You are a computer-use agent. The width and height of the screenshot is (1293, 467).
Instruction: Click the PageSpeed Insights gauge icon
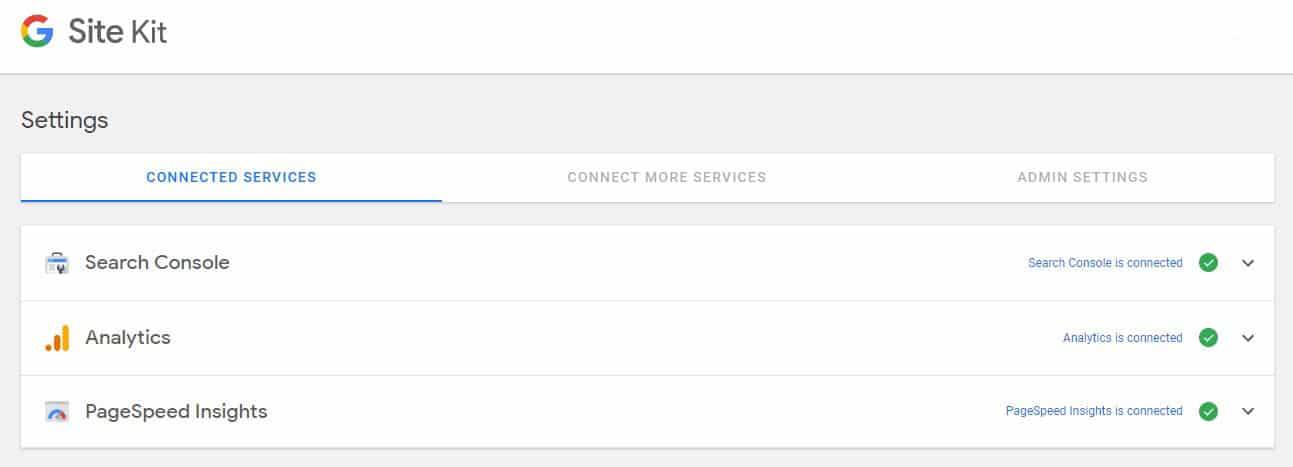click(57, 412)
